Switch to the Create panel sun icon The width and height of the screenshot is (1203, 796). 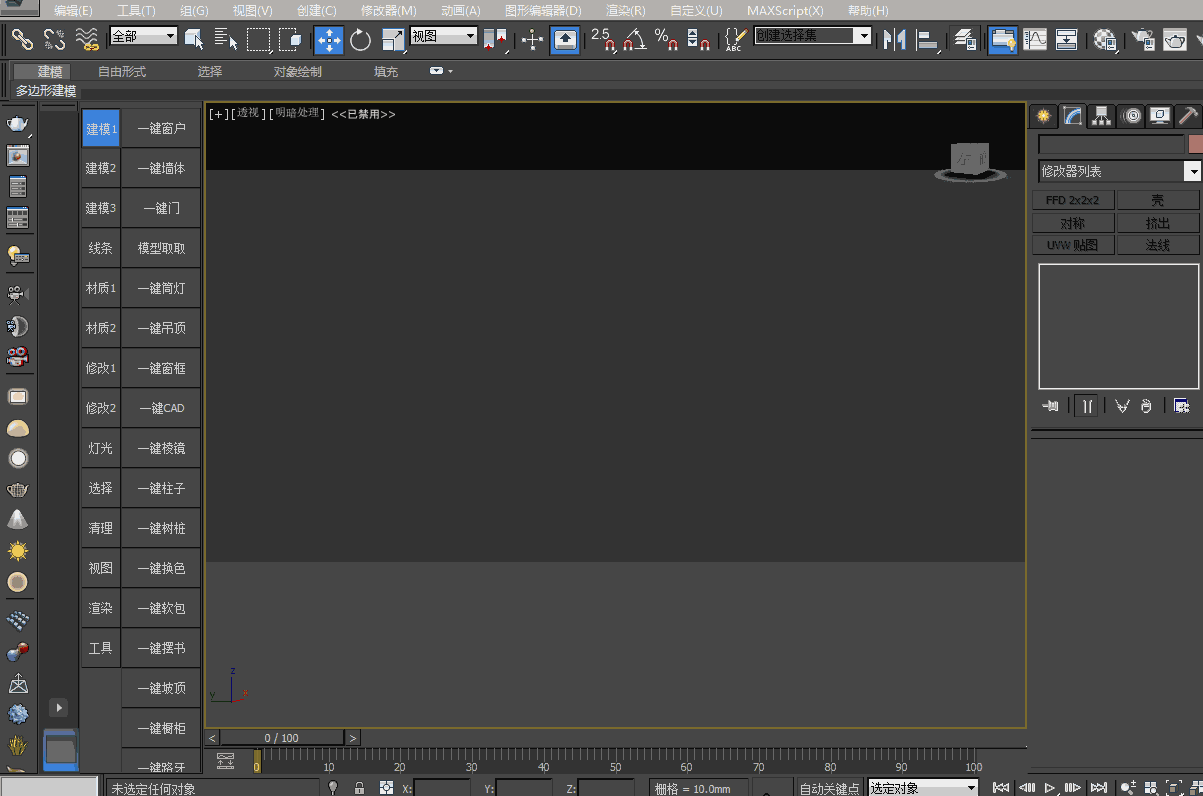(1044, 116)
